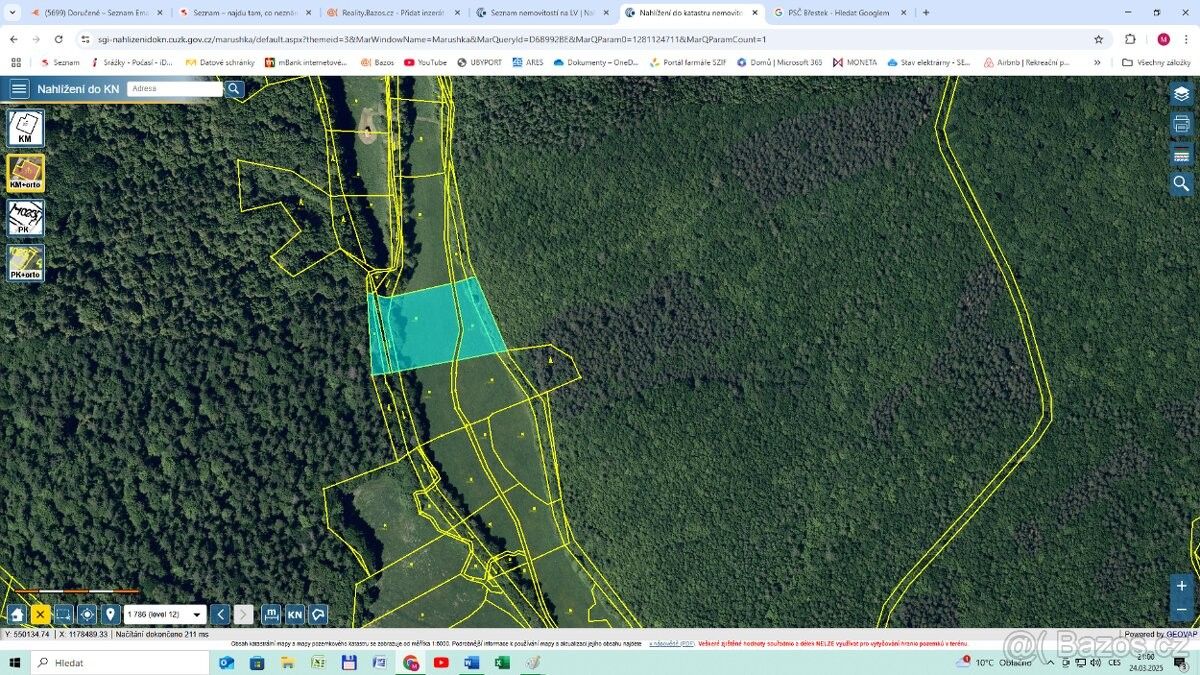Zoom in the map with plus button
Image resolution: width=1200 pixels, height=675 pixels.
[x=1181, y=586]
